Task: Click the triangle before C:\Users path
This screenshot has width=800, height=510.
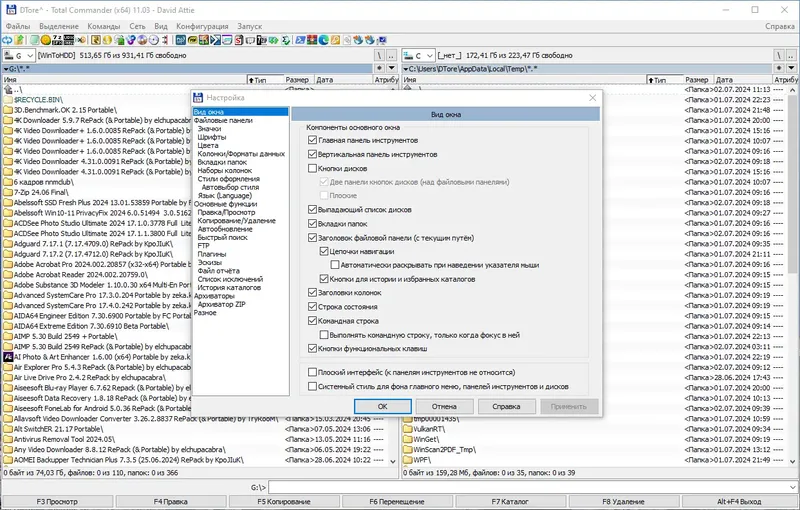Action: tap(406, 69)
